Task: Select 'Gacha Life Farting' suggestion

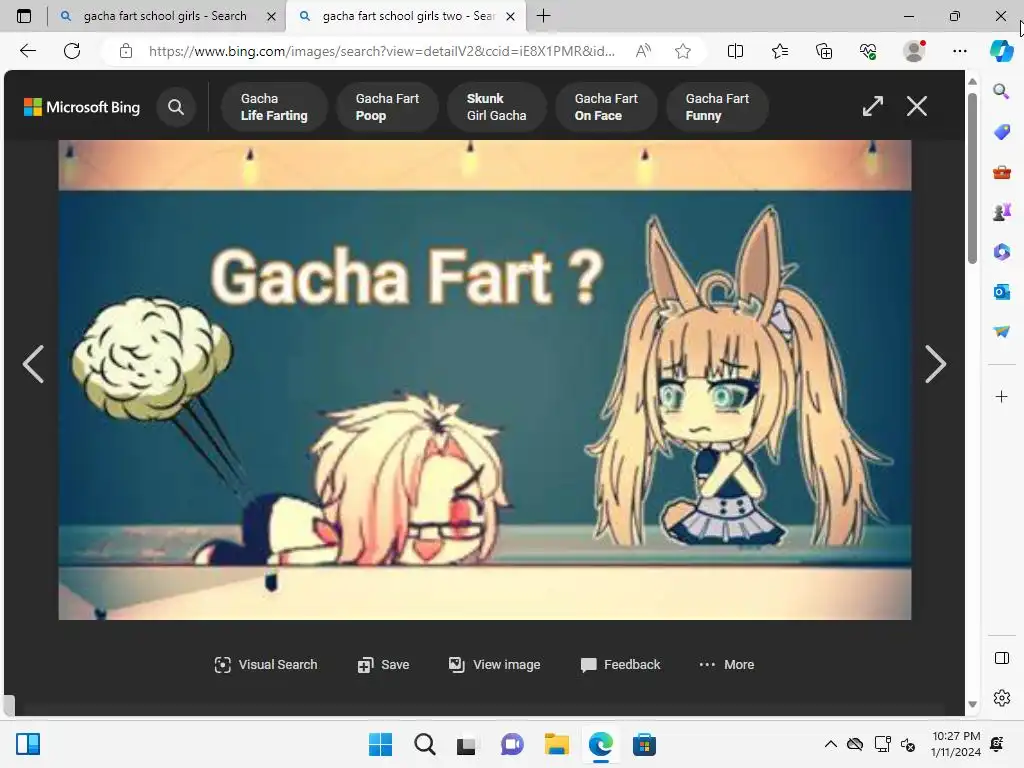Action: (274, 107)
